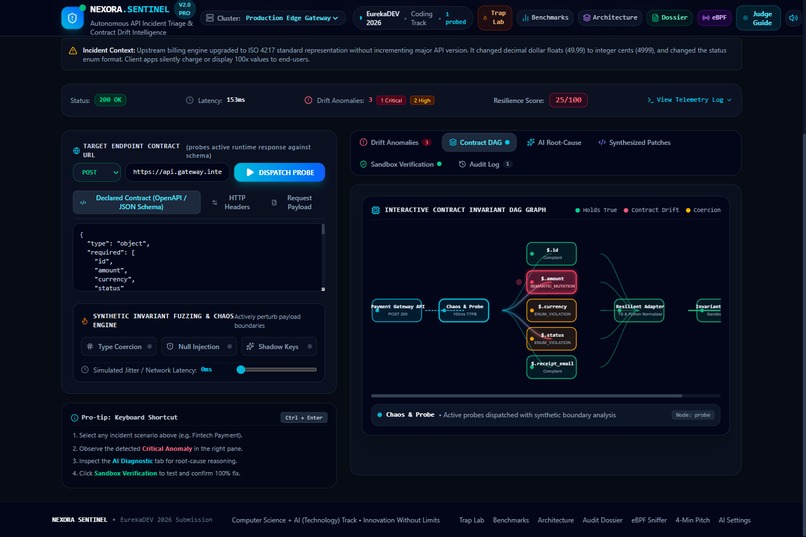Toggle Type Coercion fuzzing
This screenshot has width=806, height=537.
click(119, 347)
